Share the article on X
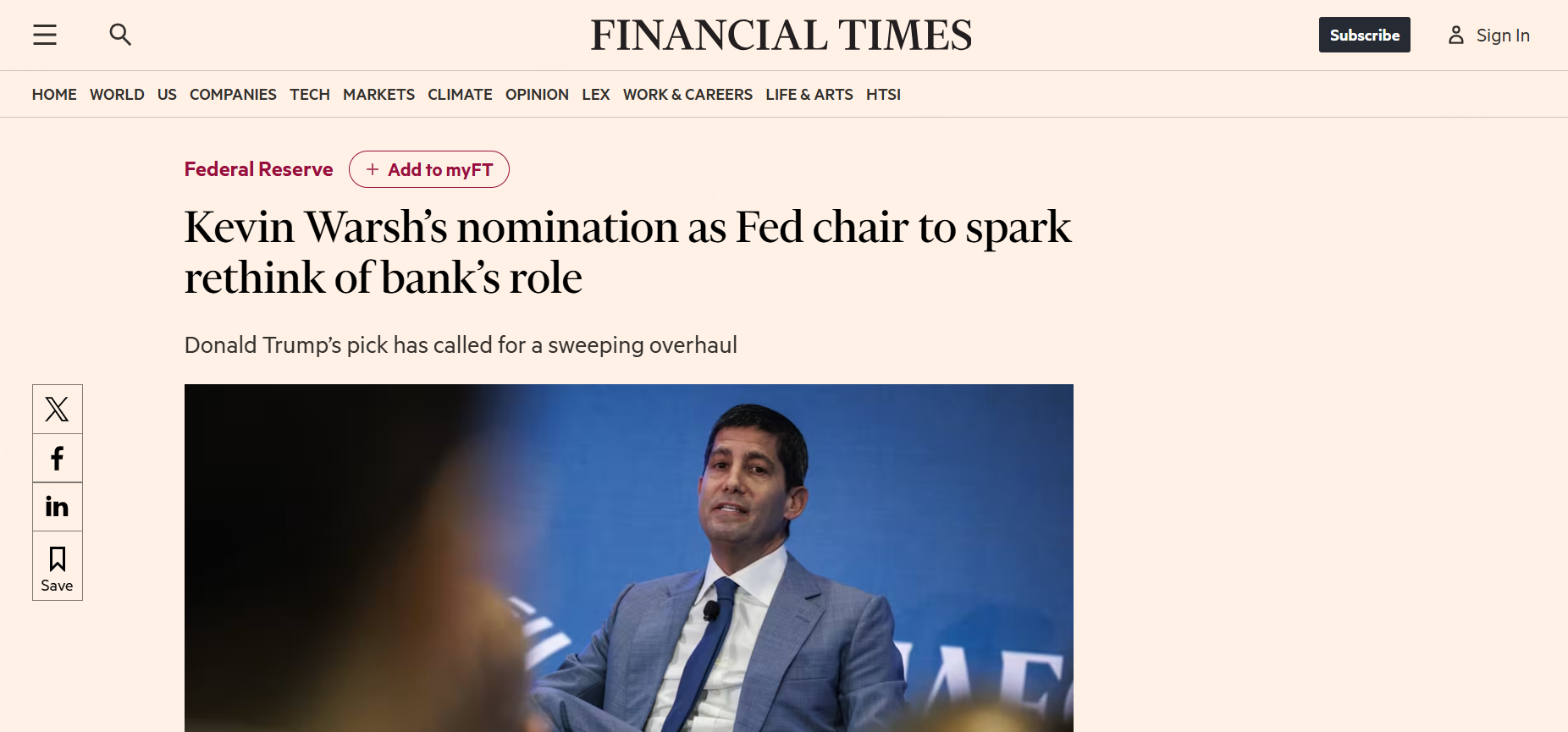This screenshot has width=1568, height=732. click(57, 409)
